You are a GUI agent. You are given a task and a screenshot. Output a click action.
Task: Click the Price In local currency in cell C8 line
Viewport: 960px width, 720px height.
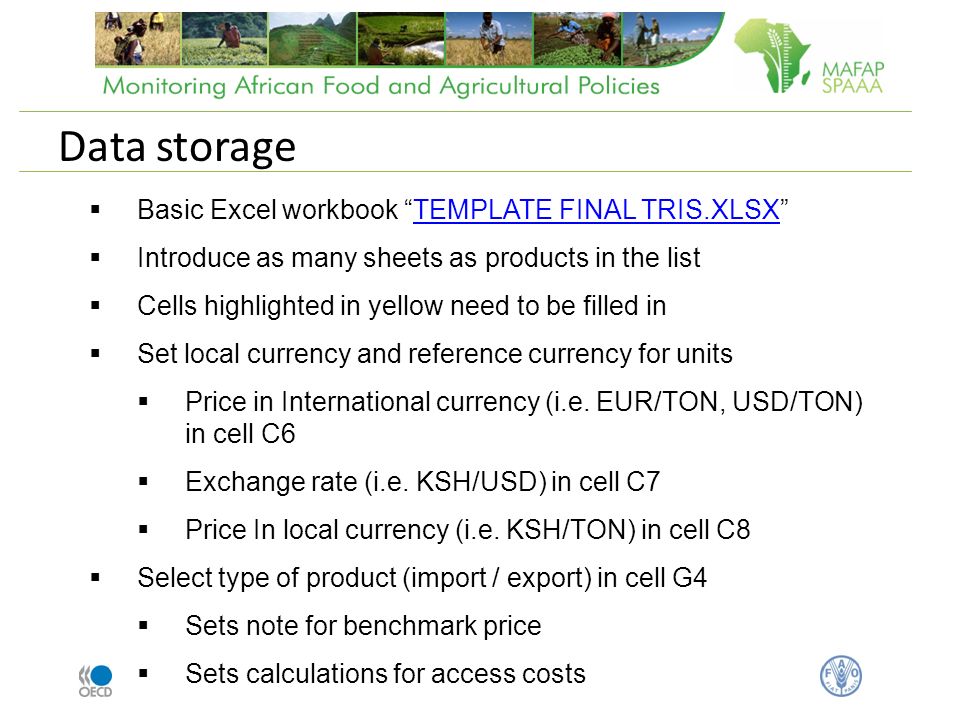pyautogui.click(x=468, y=530)
